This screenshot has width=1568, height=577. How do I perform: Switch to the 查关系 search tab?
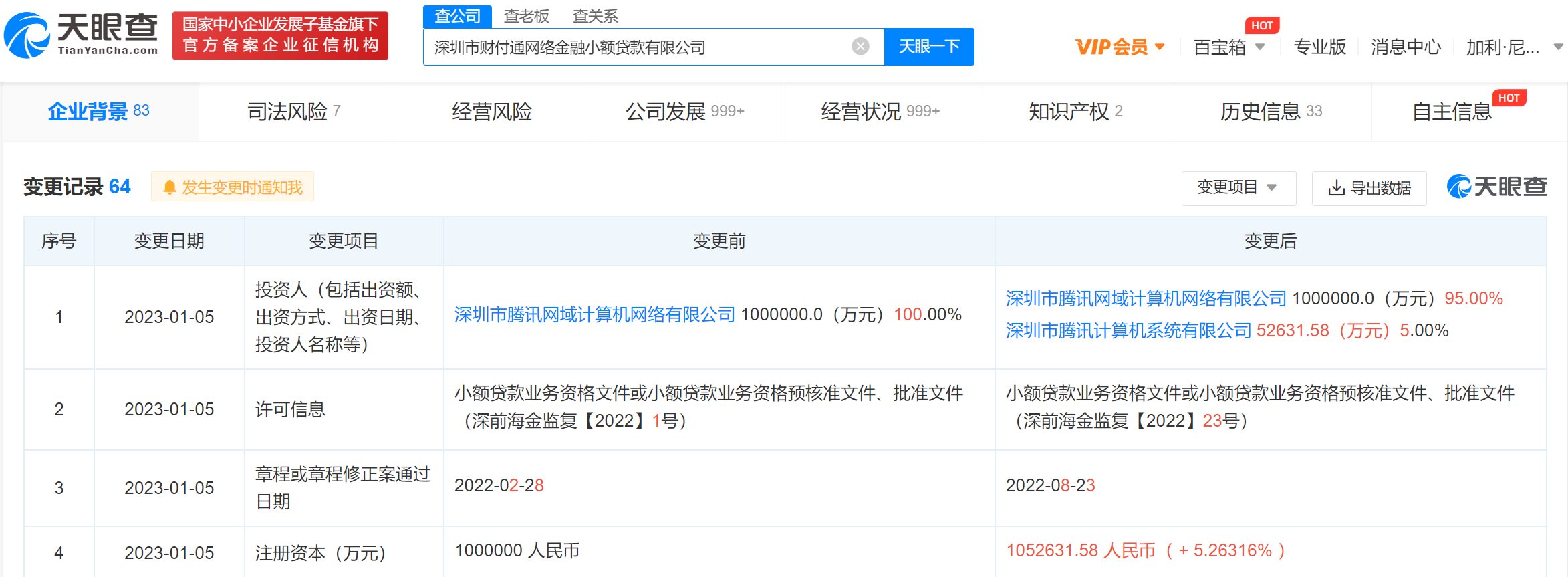[596, 16]
